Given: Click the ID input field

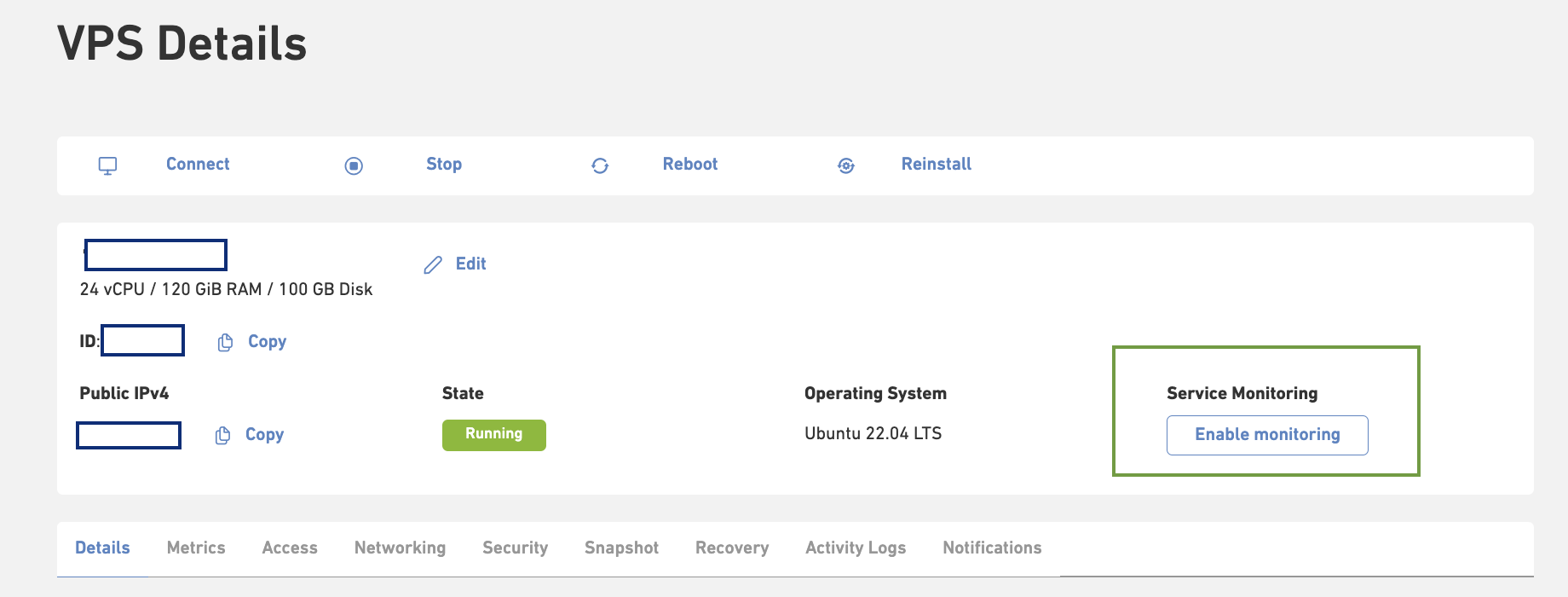Looking at the screenshot, I should 142,340.
